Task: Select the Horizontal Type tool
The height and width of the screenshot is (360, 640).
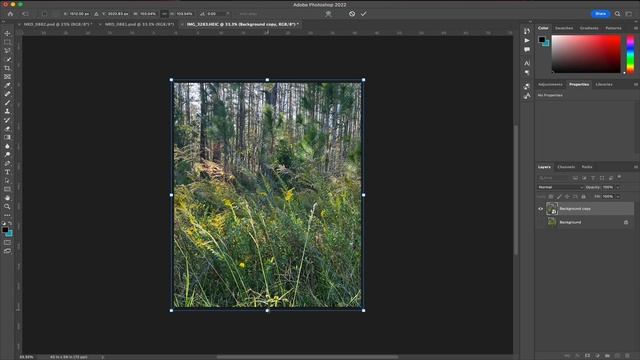Action: [7, 172]
